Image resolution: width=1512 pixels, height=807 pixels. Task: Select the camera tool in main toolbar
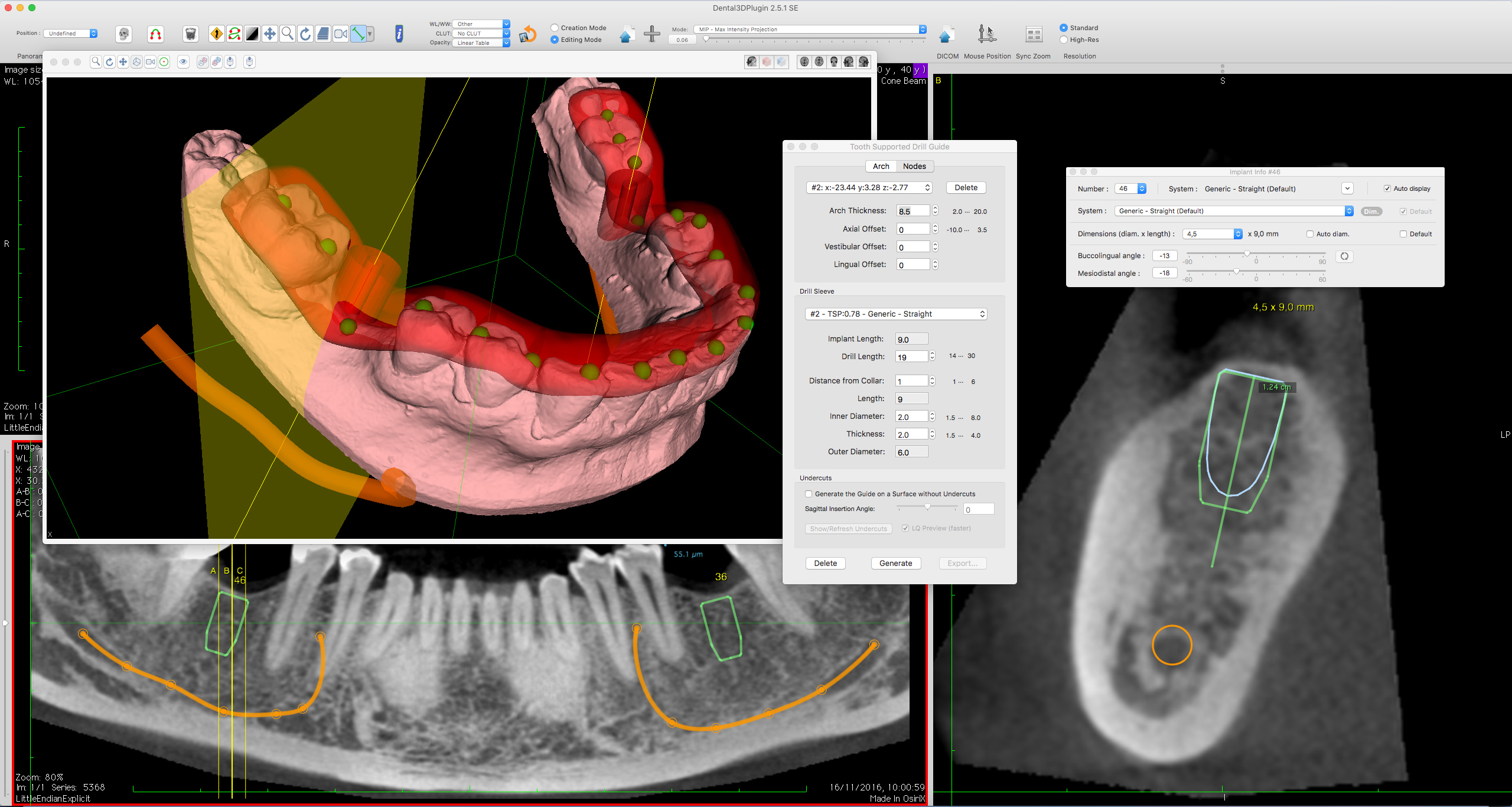pos(341,34)
